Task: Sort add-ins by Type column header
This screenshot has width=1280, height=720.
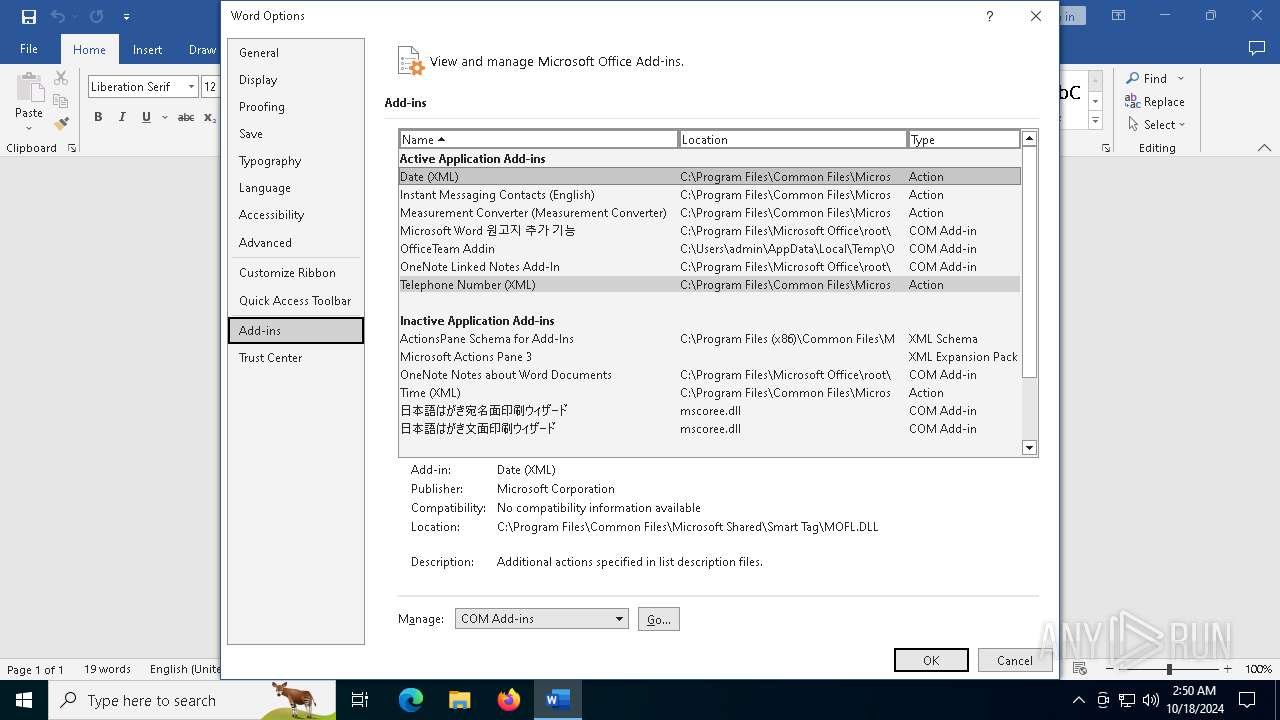Action: pyautogui.click(x=964, y=140)
